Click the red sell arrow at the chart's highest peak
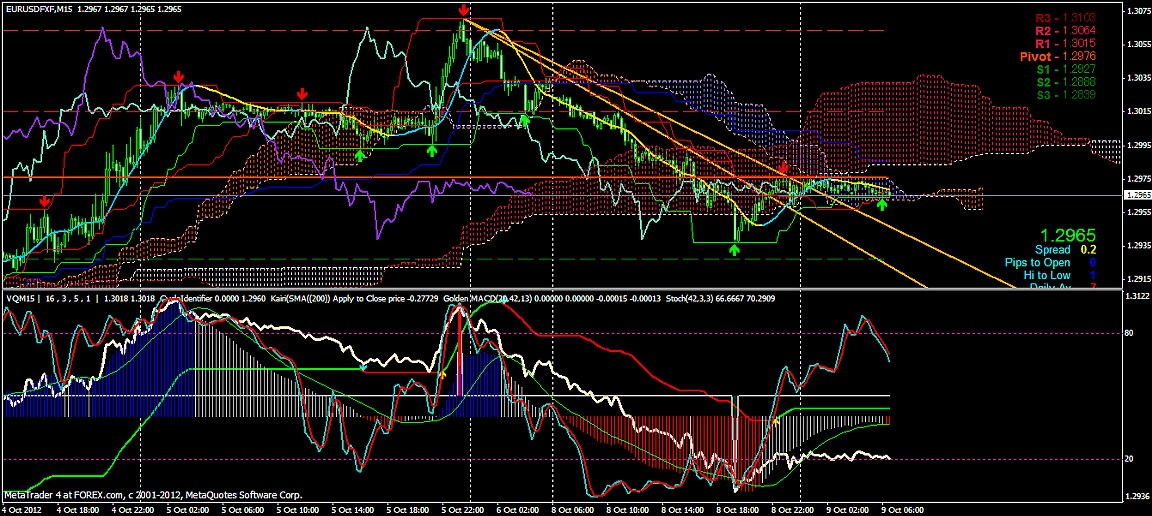The image size is (1152, 516). click(x=464, y=11)
